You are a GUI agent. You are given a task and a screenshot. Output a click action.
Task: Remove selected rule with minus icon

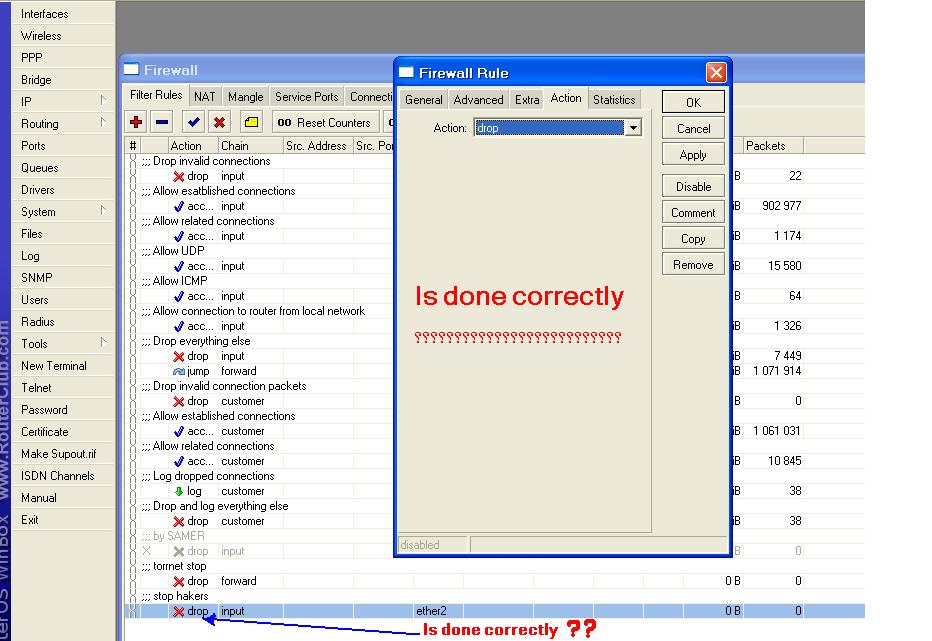pos(162,122)
